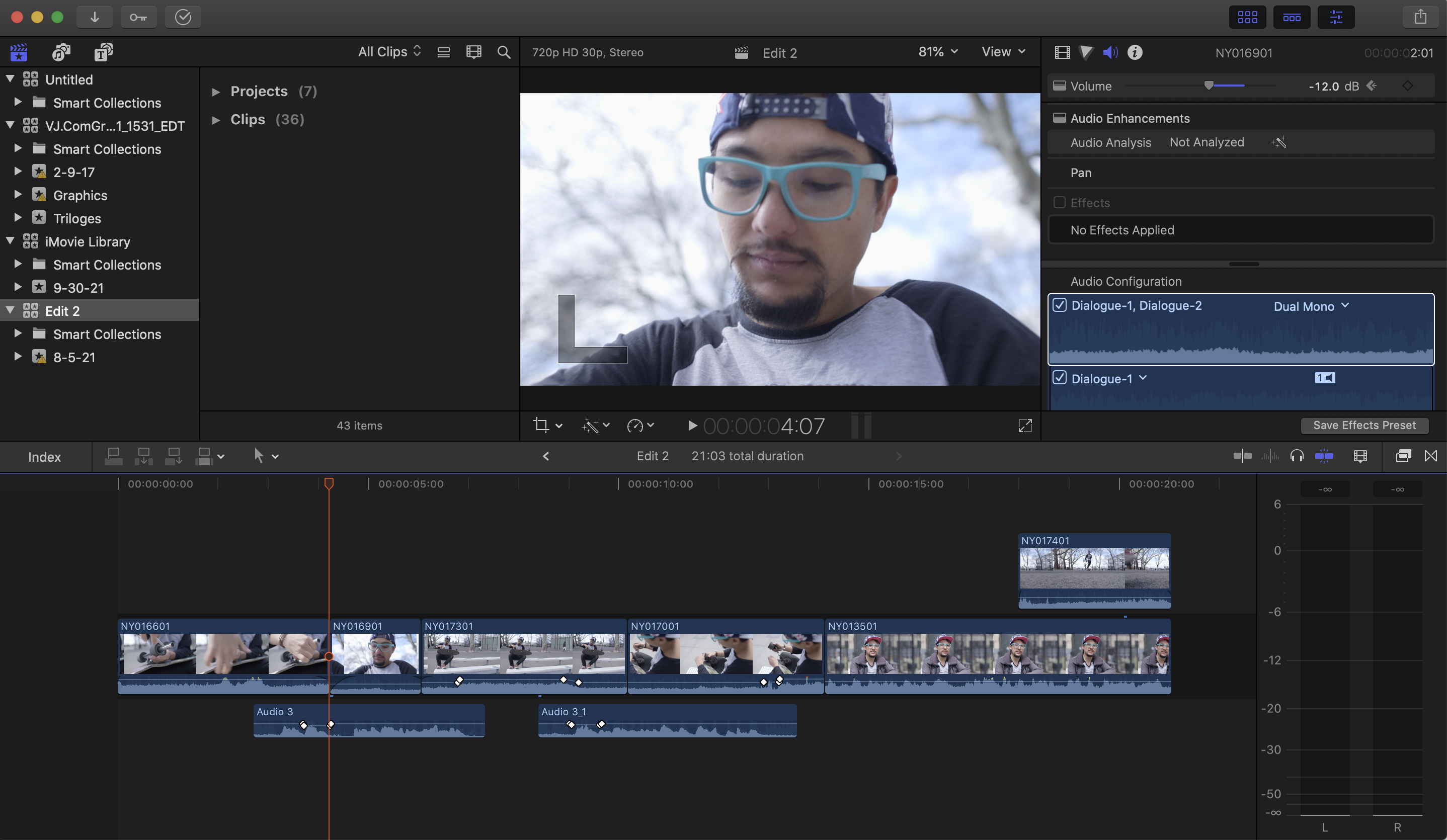The height and width of the screenshot is (840, 1447).
Task: Click the browser search magnifier icon
Action: (x=504, y=52)
